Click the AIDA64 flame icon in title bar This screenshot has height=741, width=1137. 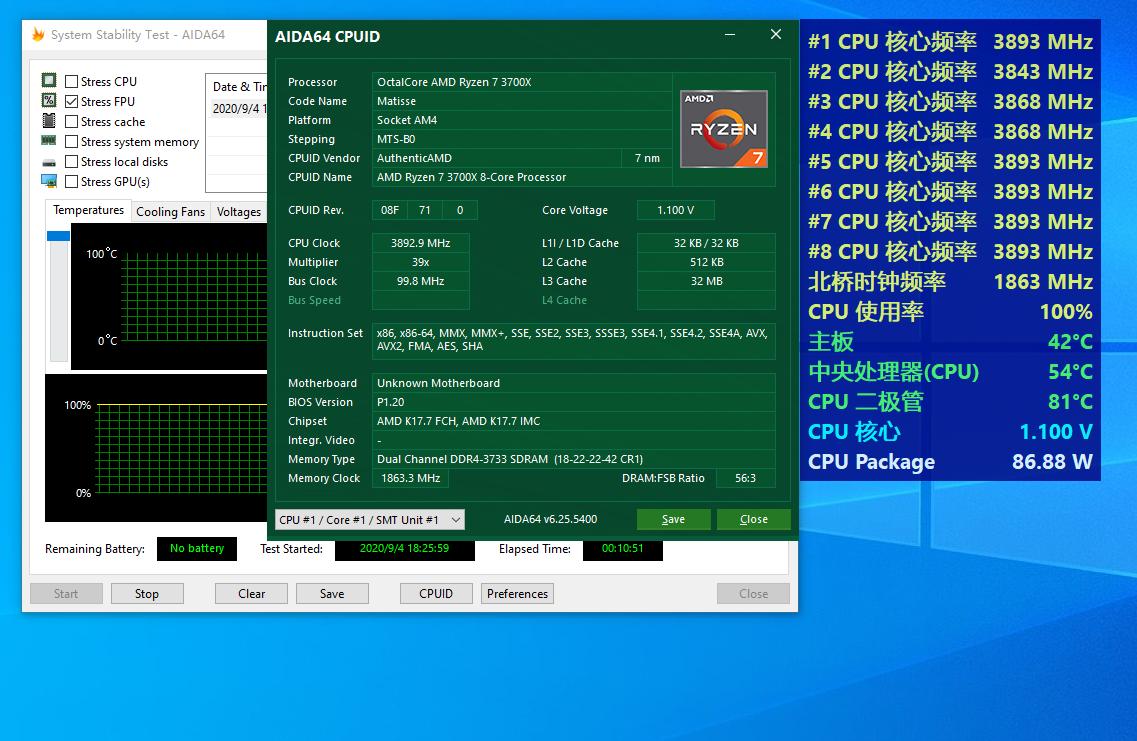(39, 34)
